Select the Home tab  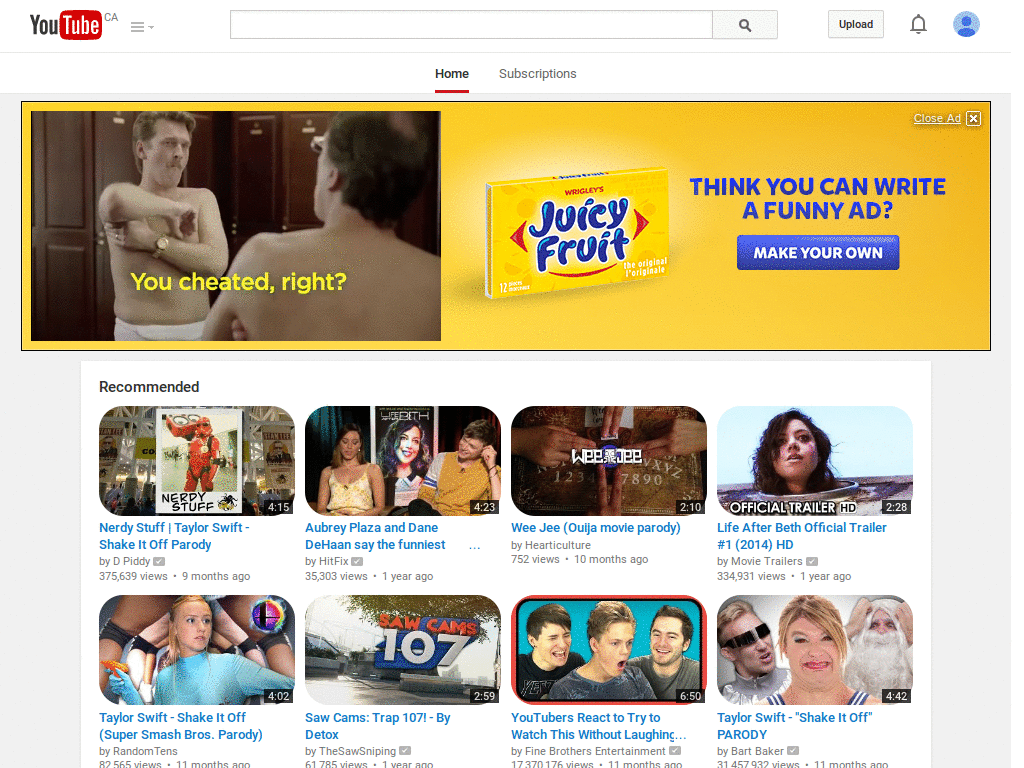point(452,74)
